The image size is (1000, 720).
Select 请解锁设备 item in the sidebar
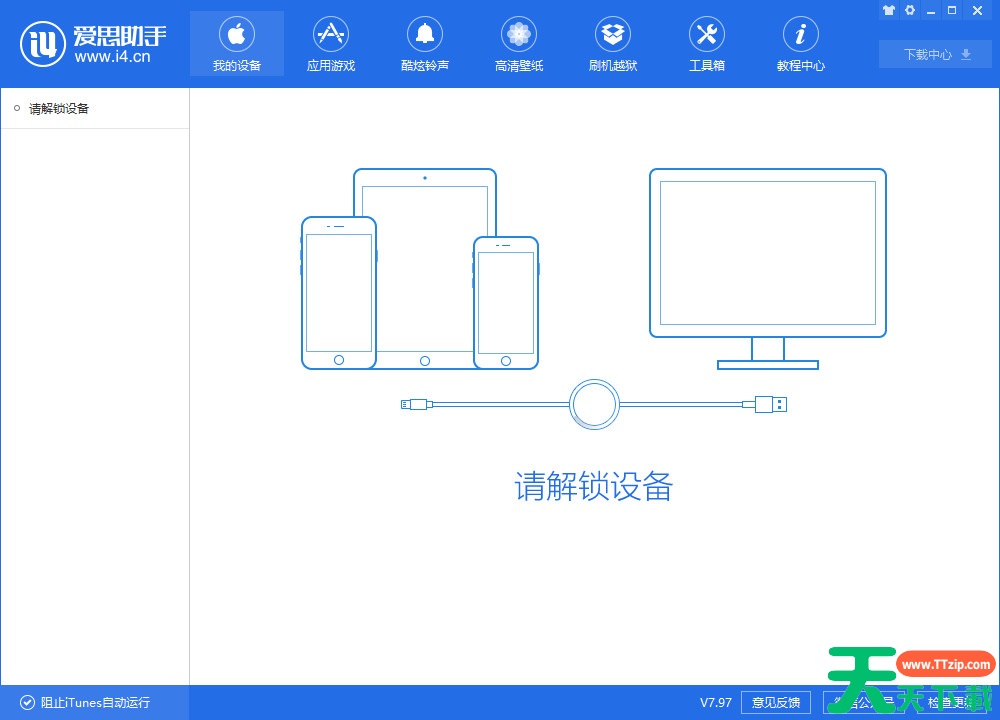(59, 108)
